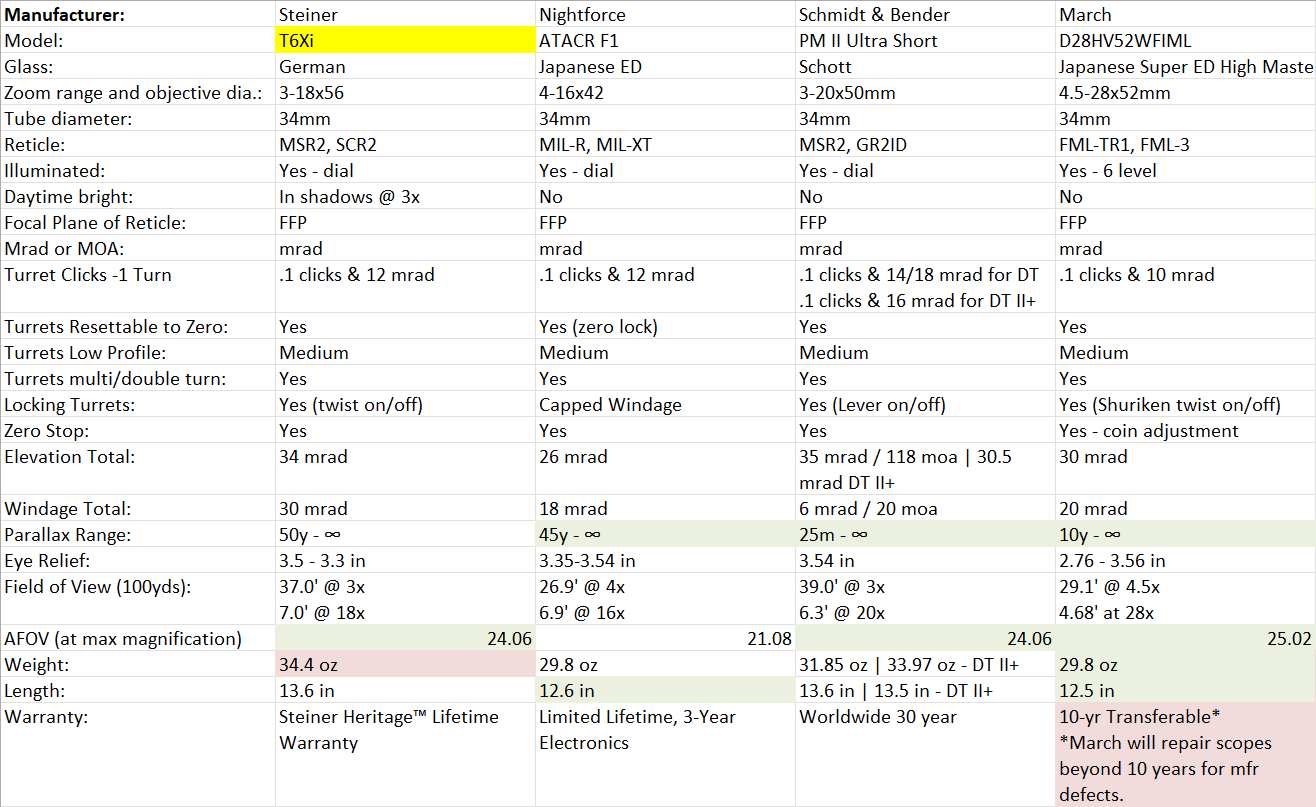Click the green '10y - ∞' parallax cell
1316x807 pixels.
[x=1186, y=535]
